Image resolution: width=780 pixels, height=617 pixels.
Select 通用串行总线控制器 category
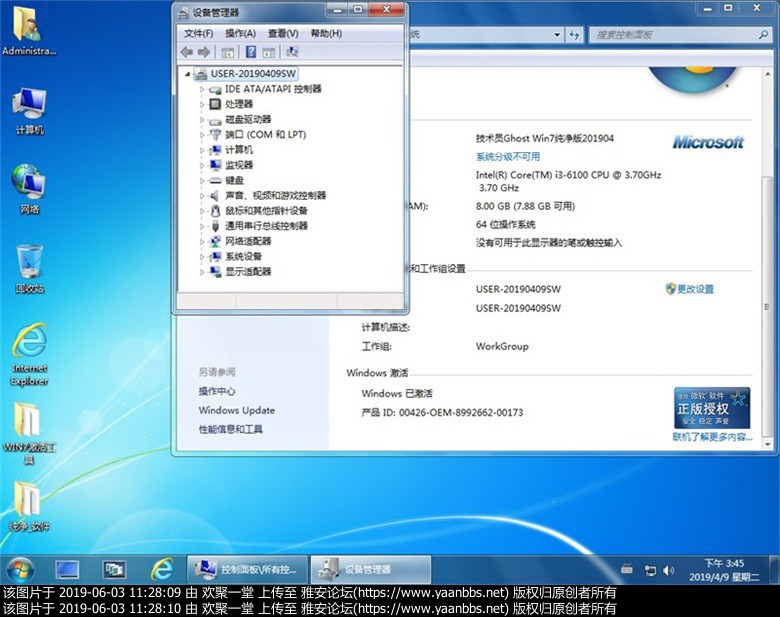pos(266,226)
